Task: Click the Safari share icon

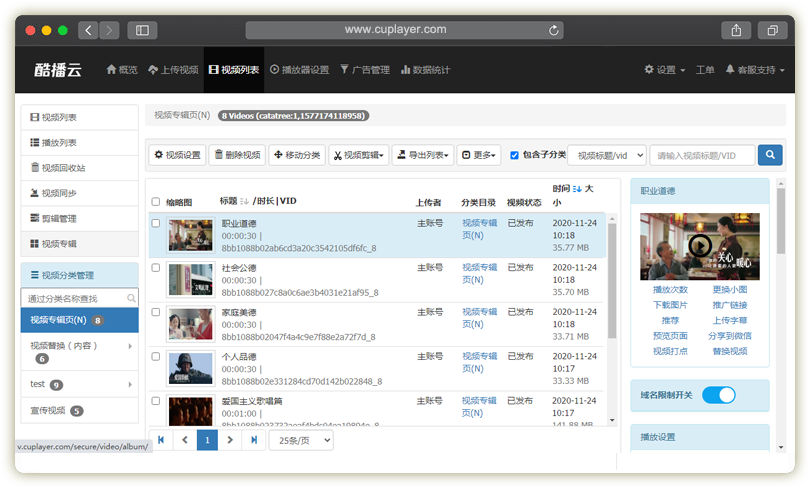Action: (736, 30)
